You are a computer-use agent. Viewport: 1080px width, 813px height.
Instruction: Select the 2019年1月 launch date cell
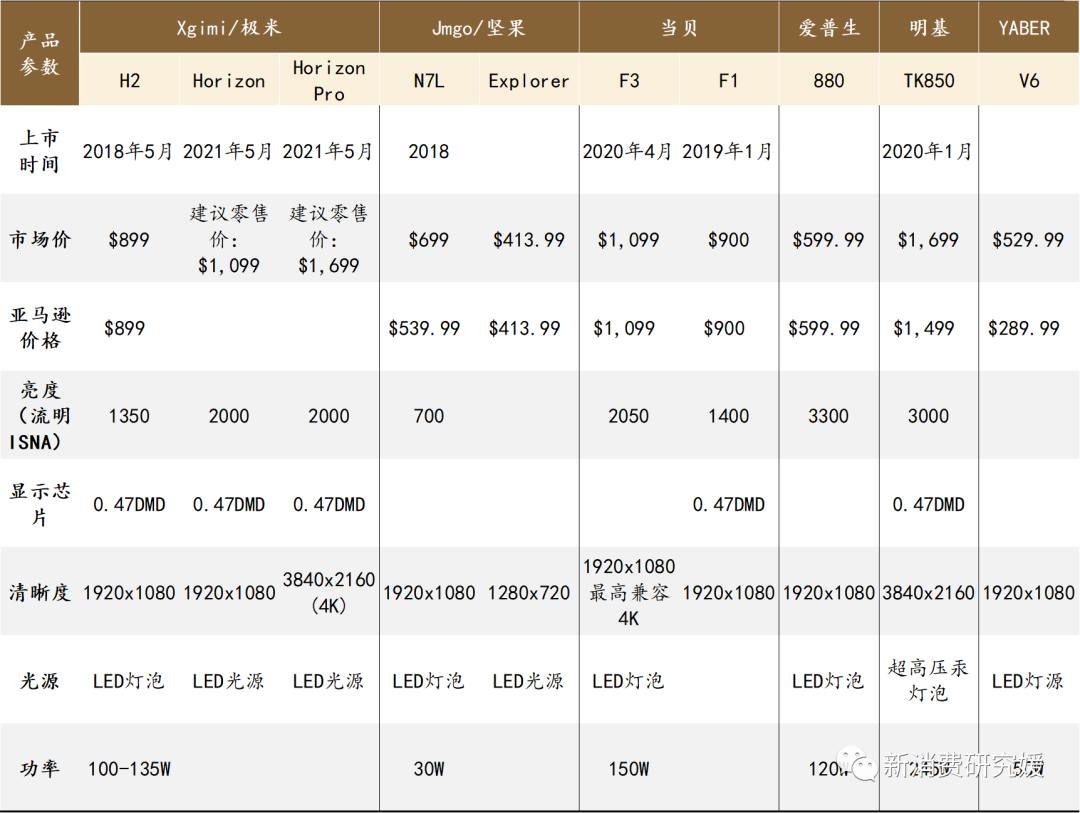coord(727,151)
